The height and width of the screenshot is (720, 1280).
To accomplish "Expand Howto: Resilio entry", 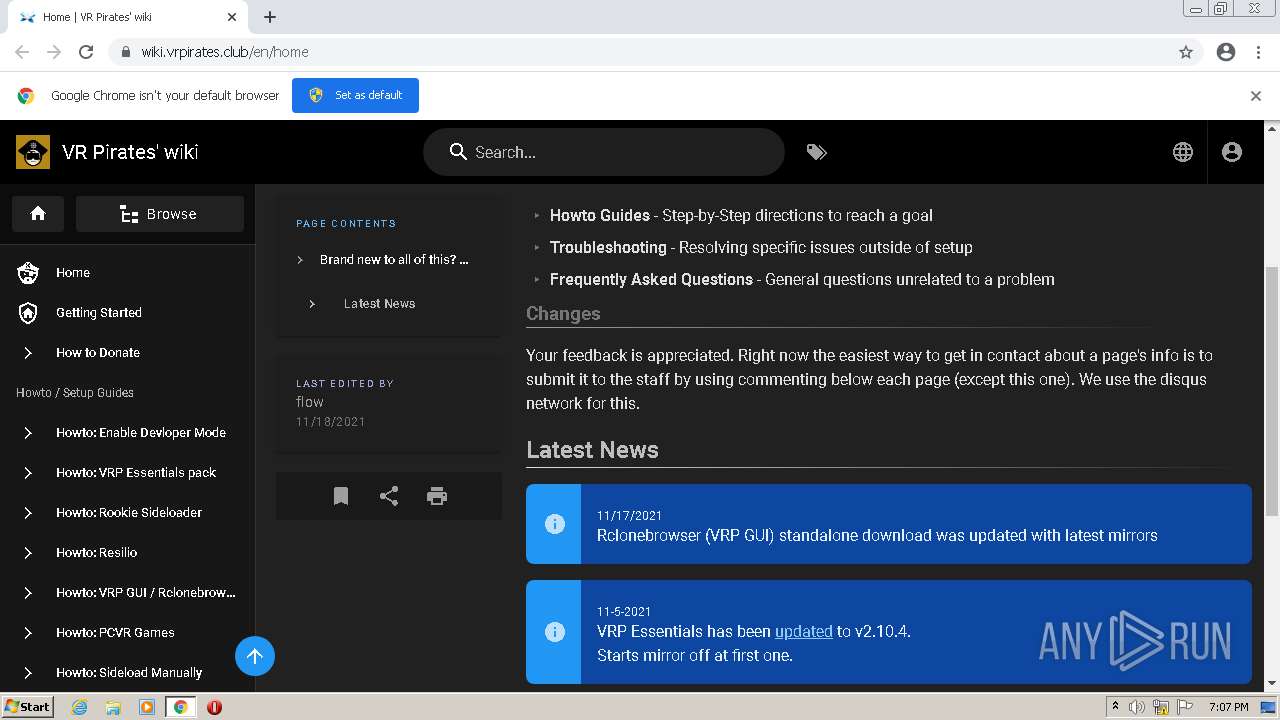I will click(28, 552).
